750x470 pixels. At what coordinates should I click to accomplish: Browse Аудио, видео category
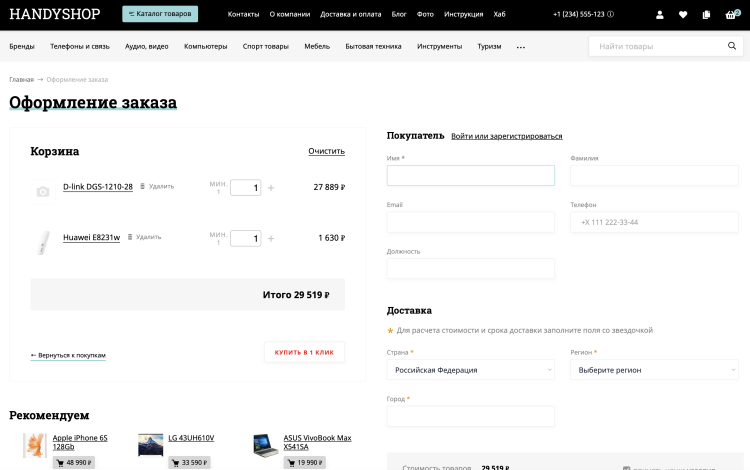(x=147, y=46)
